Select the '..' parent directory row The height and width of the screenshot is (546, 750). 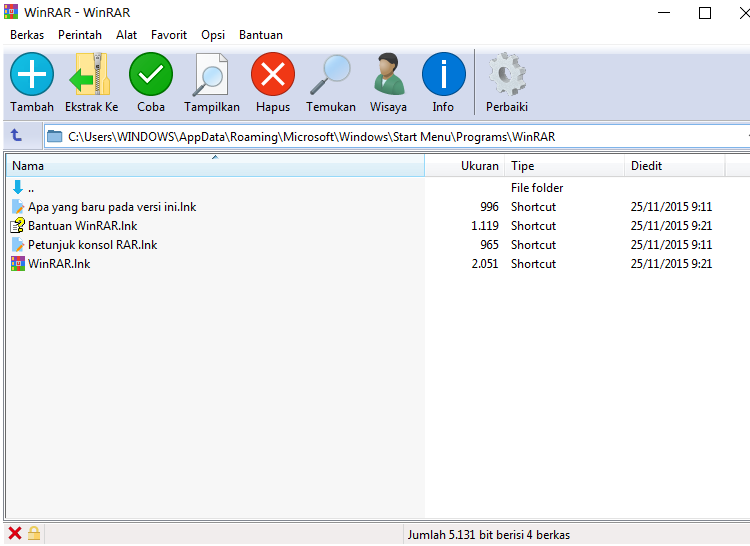coord(215,187)
